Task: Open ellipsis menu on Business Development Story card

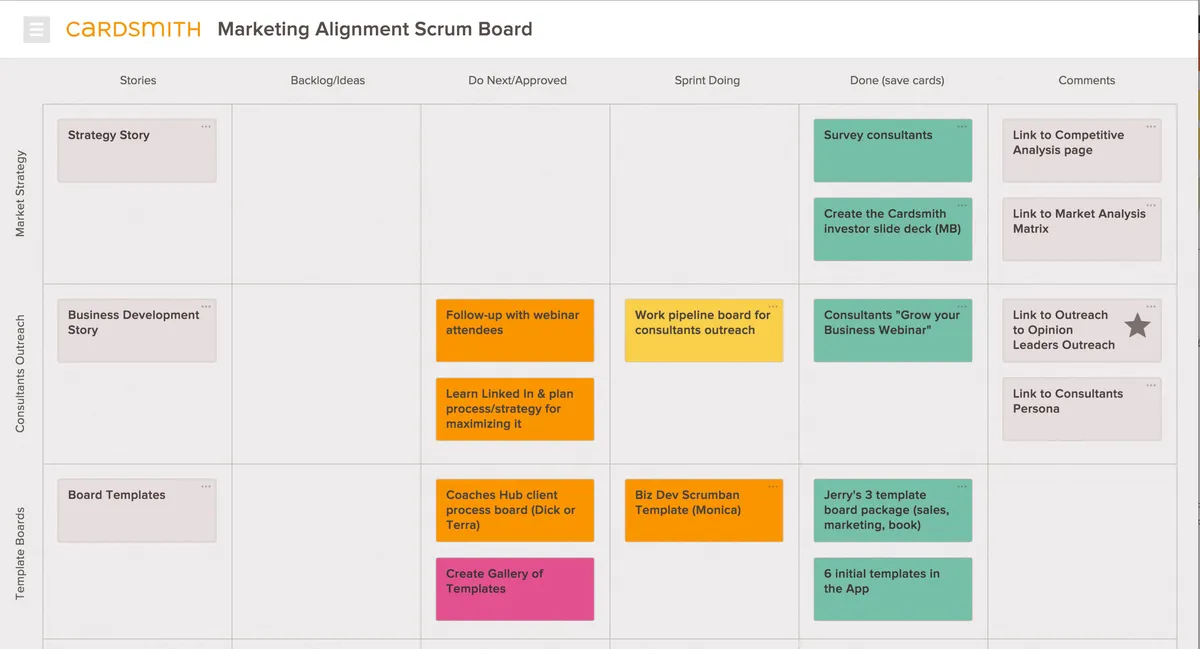Action: coord(206,307)
